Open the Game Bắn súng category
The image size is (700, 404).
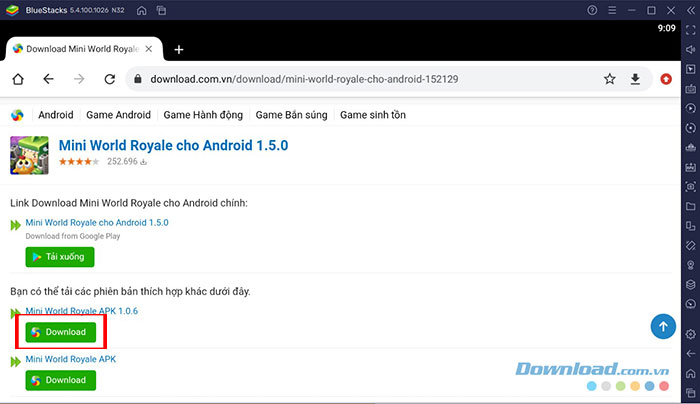[291, 115]
